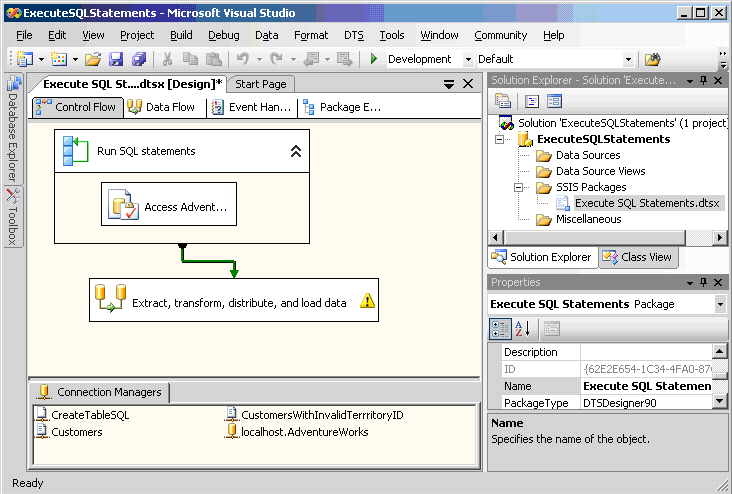Open the DTS menu
The image size is (732, 494).
(x=354, y=35)
